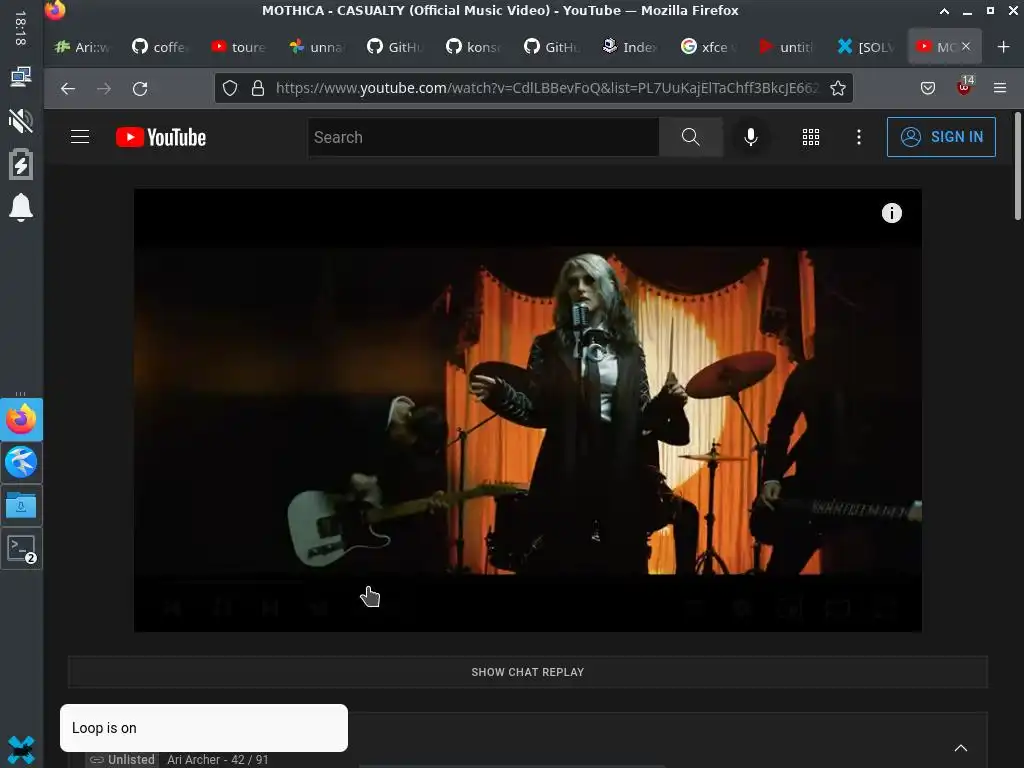1024x768 pixels.
Task: Click the keep-above arrow in title bar
Action: point(944,11)
